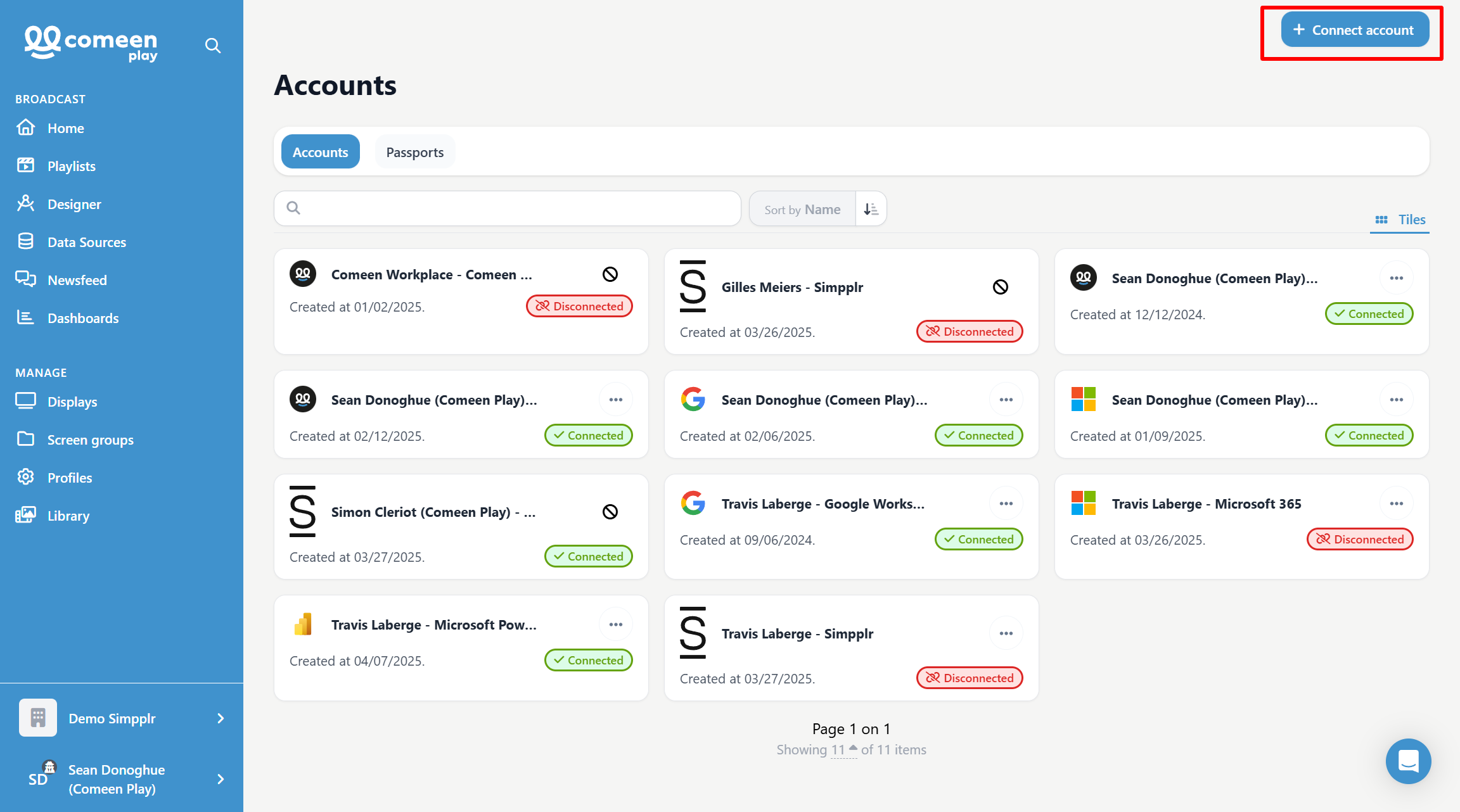Click Power BI logo on Travis Laberge card
The height and width of the screenshot is (812, 1460).
pos(303,624)
